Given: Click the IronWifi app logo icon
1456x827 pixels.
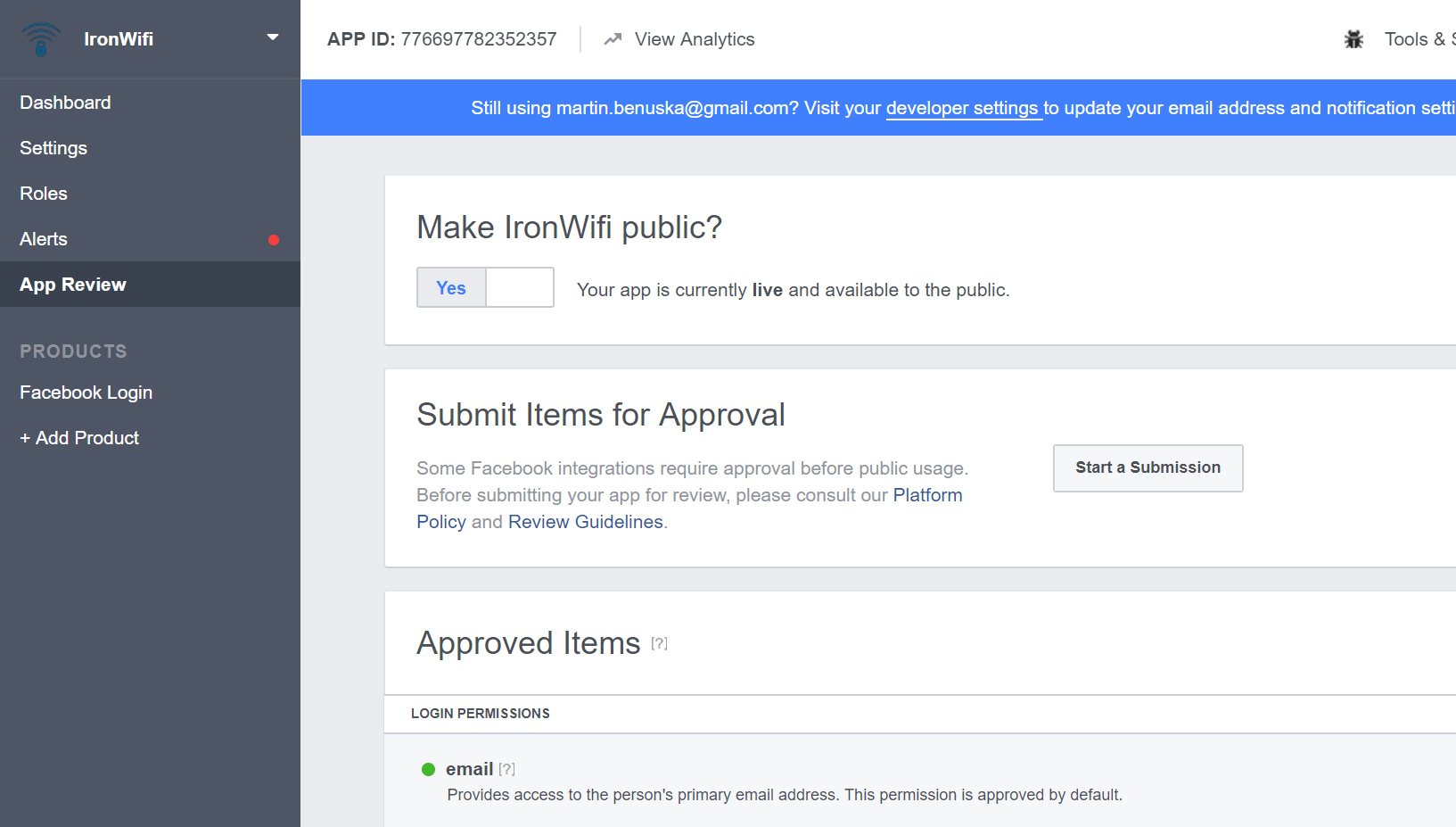Looking at the screenshot, I should (41, 39).
